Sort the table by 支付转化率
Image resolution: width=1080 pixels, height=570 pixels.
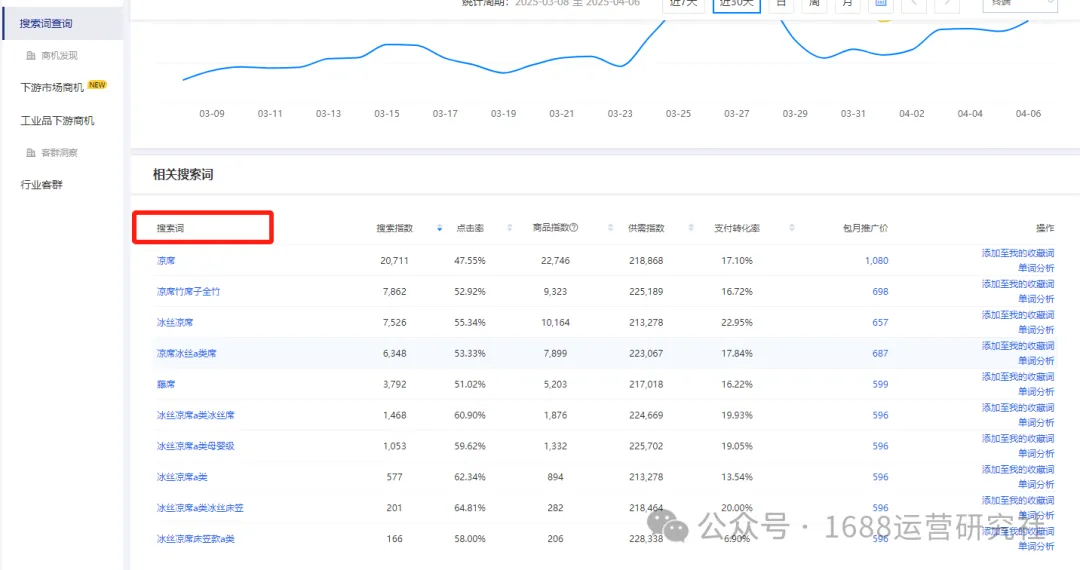791,228
